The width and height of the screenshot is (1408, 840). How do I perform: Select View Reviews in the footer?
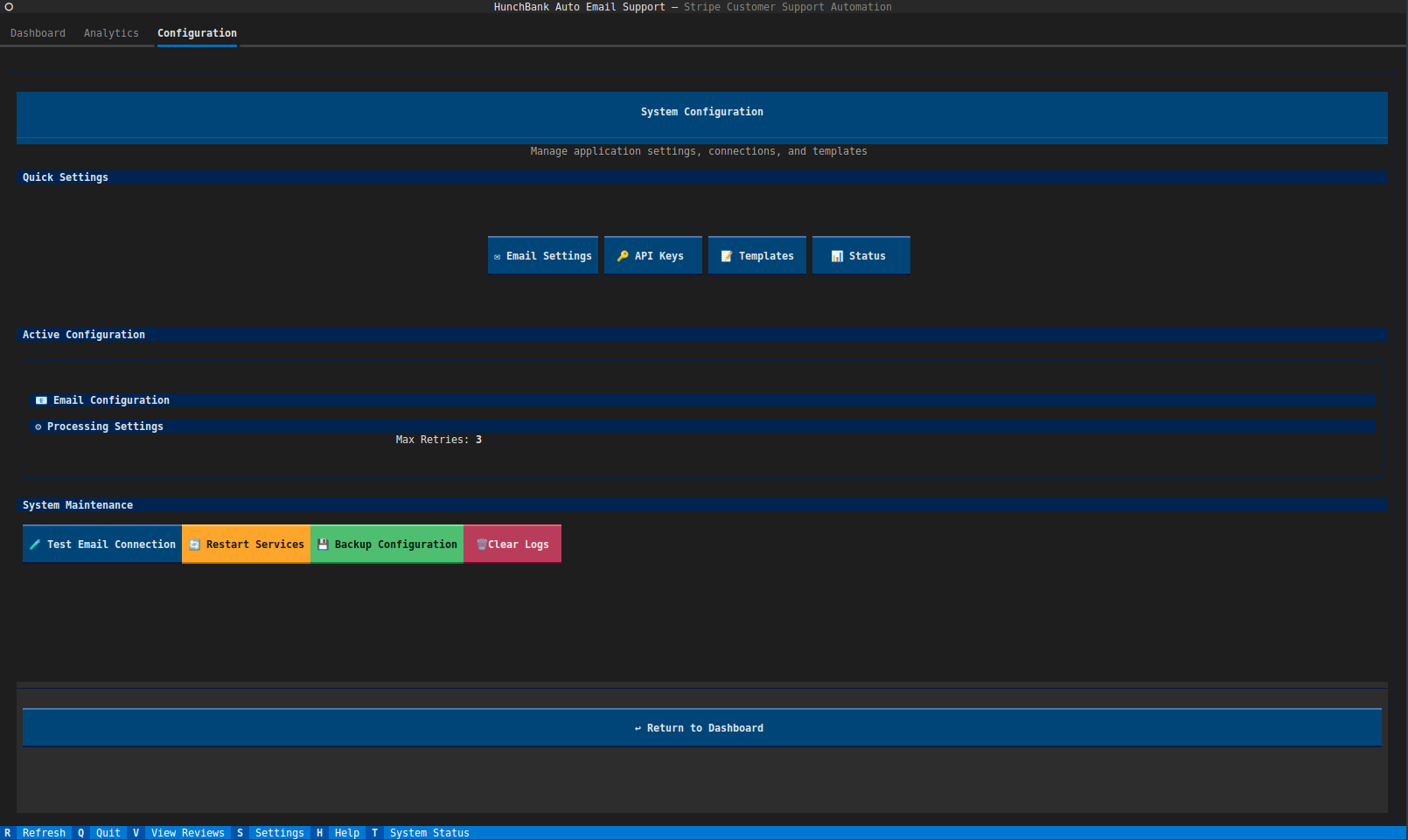point(188,832)
